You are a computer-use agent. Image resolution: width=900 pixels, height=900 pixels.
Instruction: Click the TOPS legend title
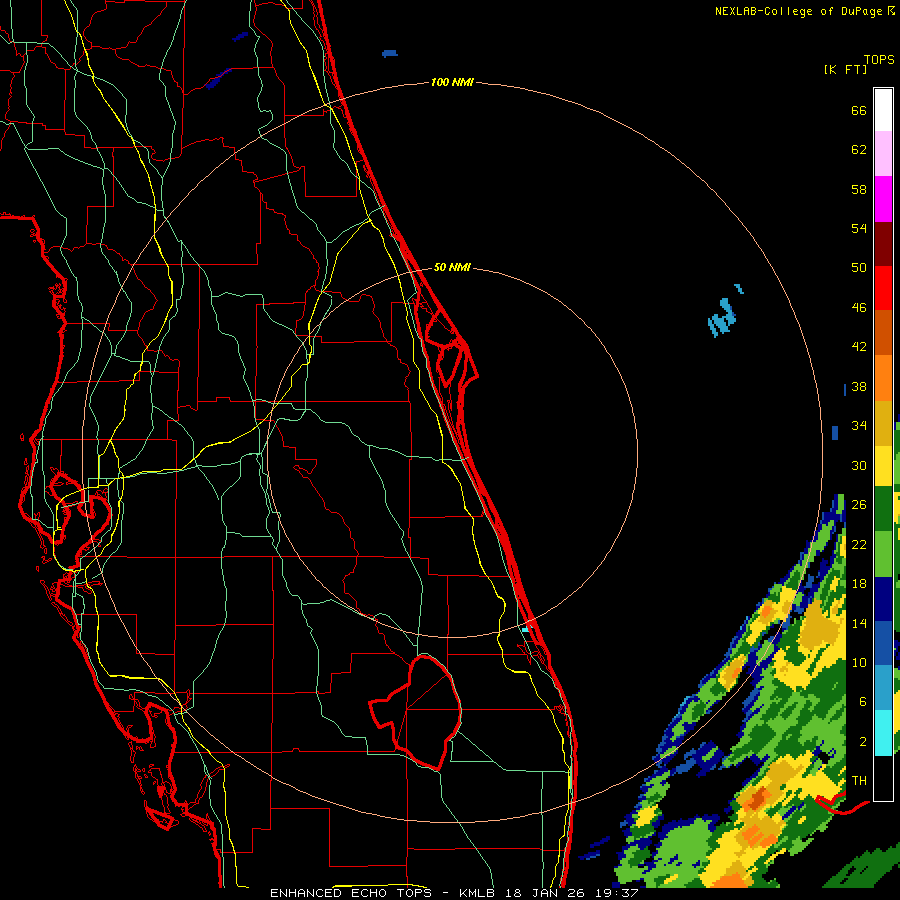point(879,60)
